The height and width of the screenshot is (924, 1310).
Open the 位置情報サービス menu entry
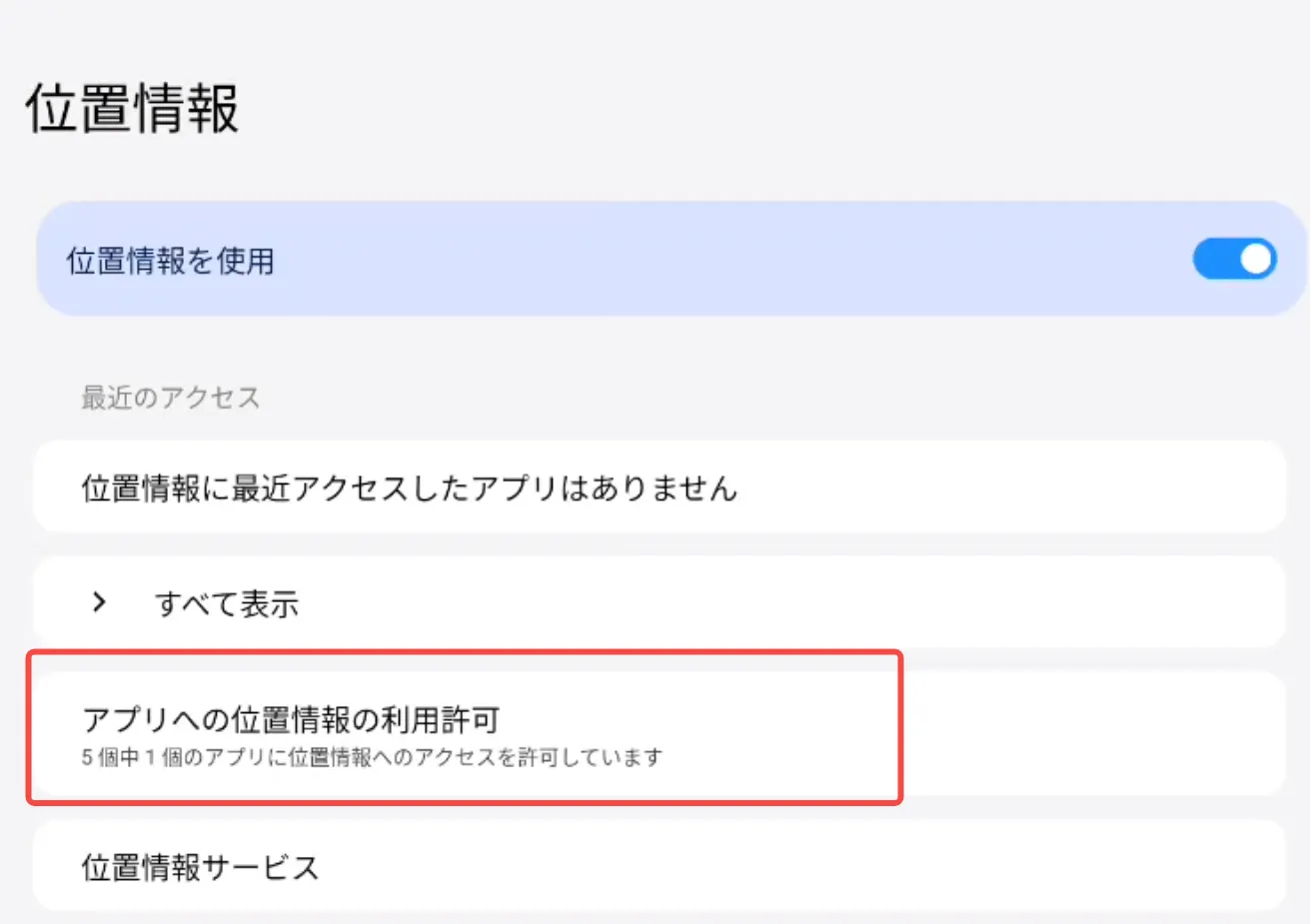[200, 867]
